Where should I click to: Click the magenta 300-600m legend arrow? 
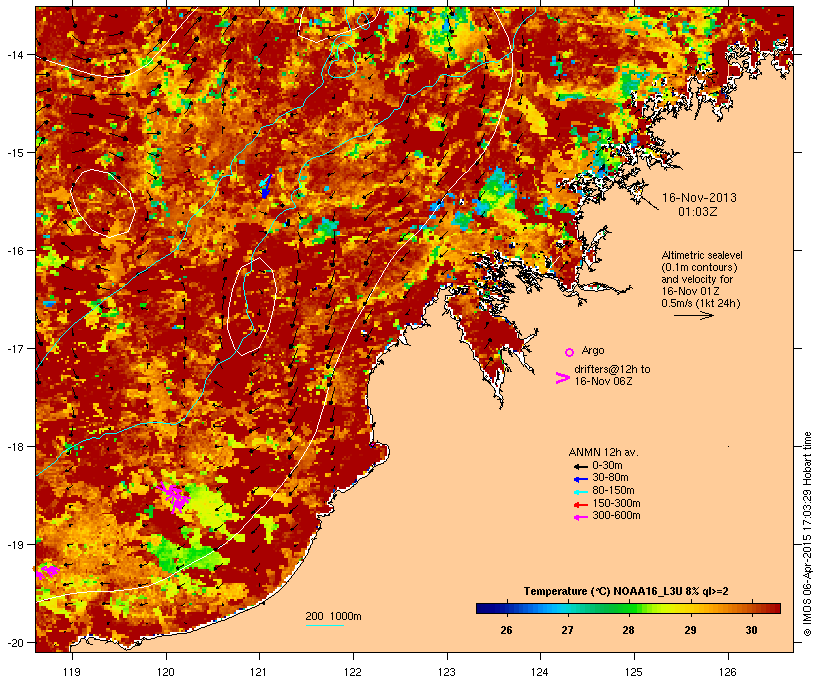click(x=580, y=517)
